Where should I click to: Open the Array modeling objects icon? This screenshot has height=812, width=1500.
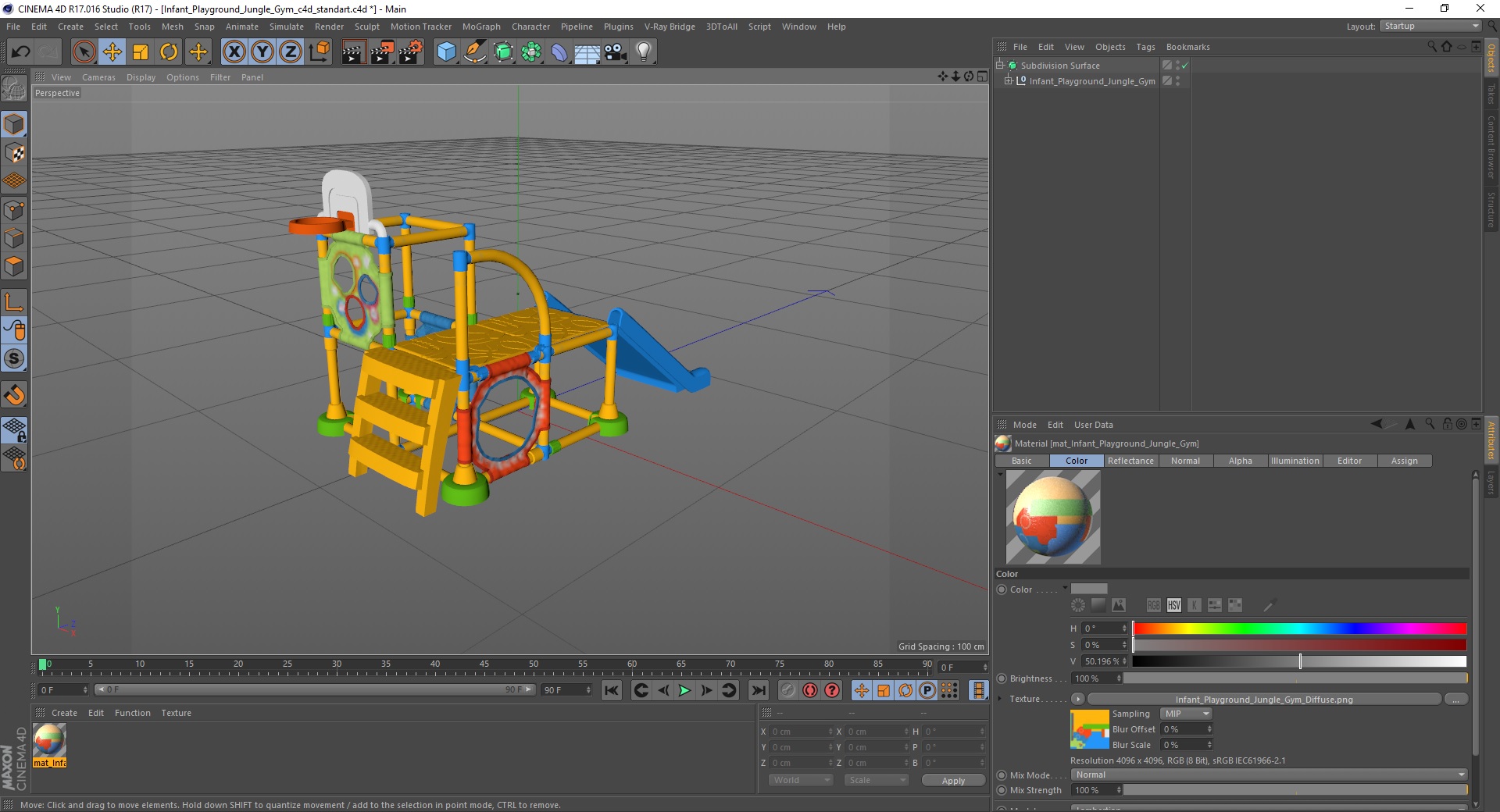(532, 52)
